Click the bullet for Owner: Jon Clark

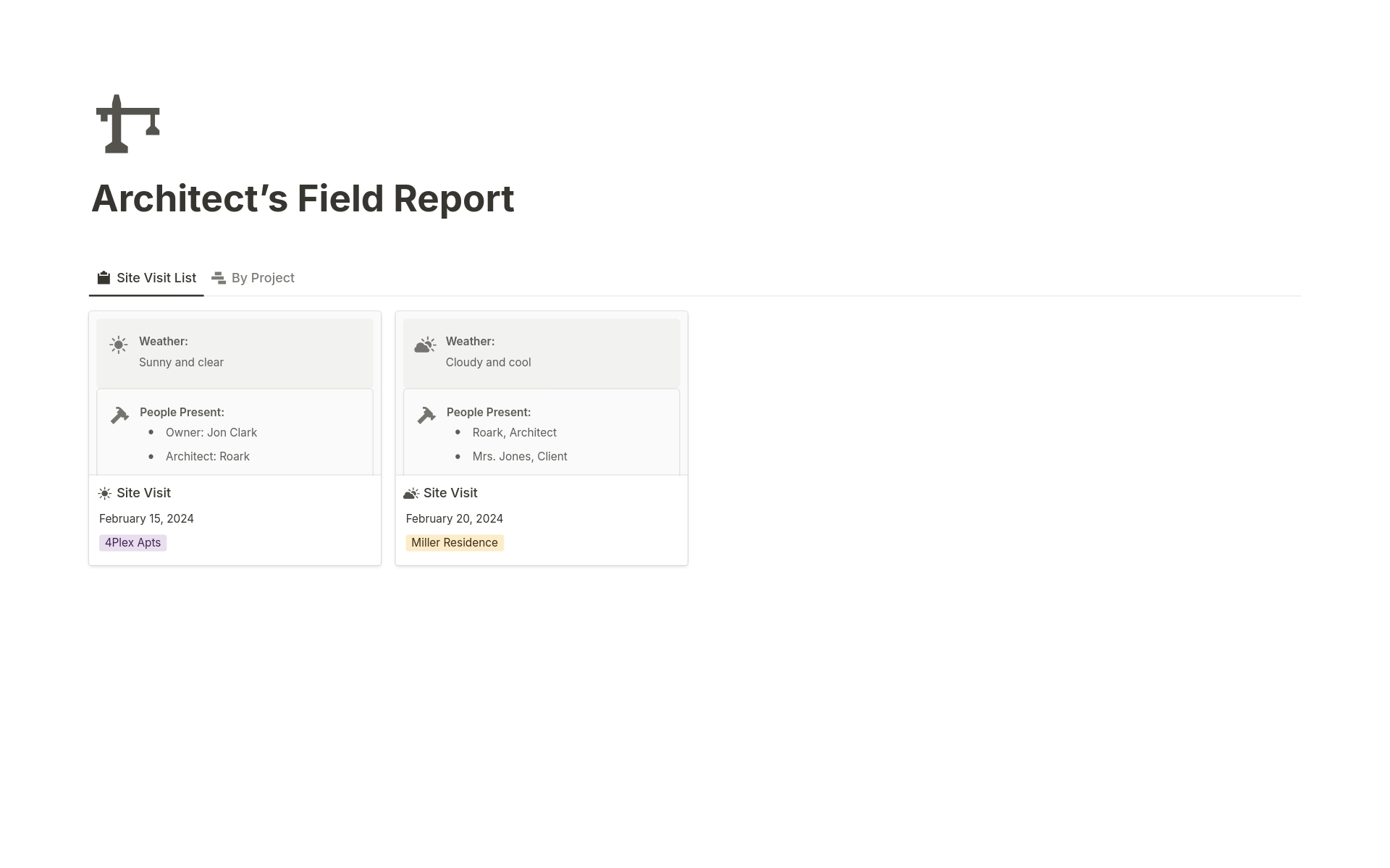tap(151, 432)
